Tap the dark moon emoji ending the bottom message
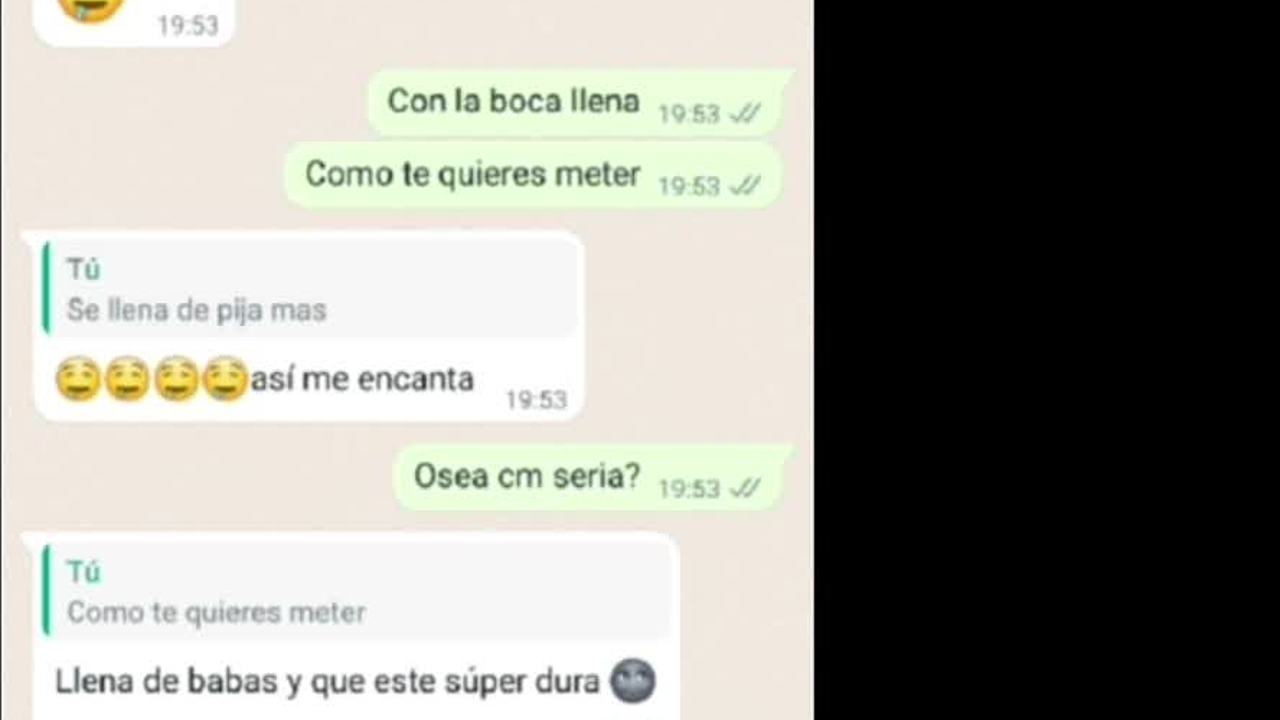This screenshot has width=1280, height=720. point(632,682)
